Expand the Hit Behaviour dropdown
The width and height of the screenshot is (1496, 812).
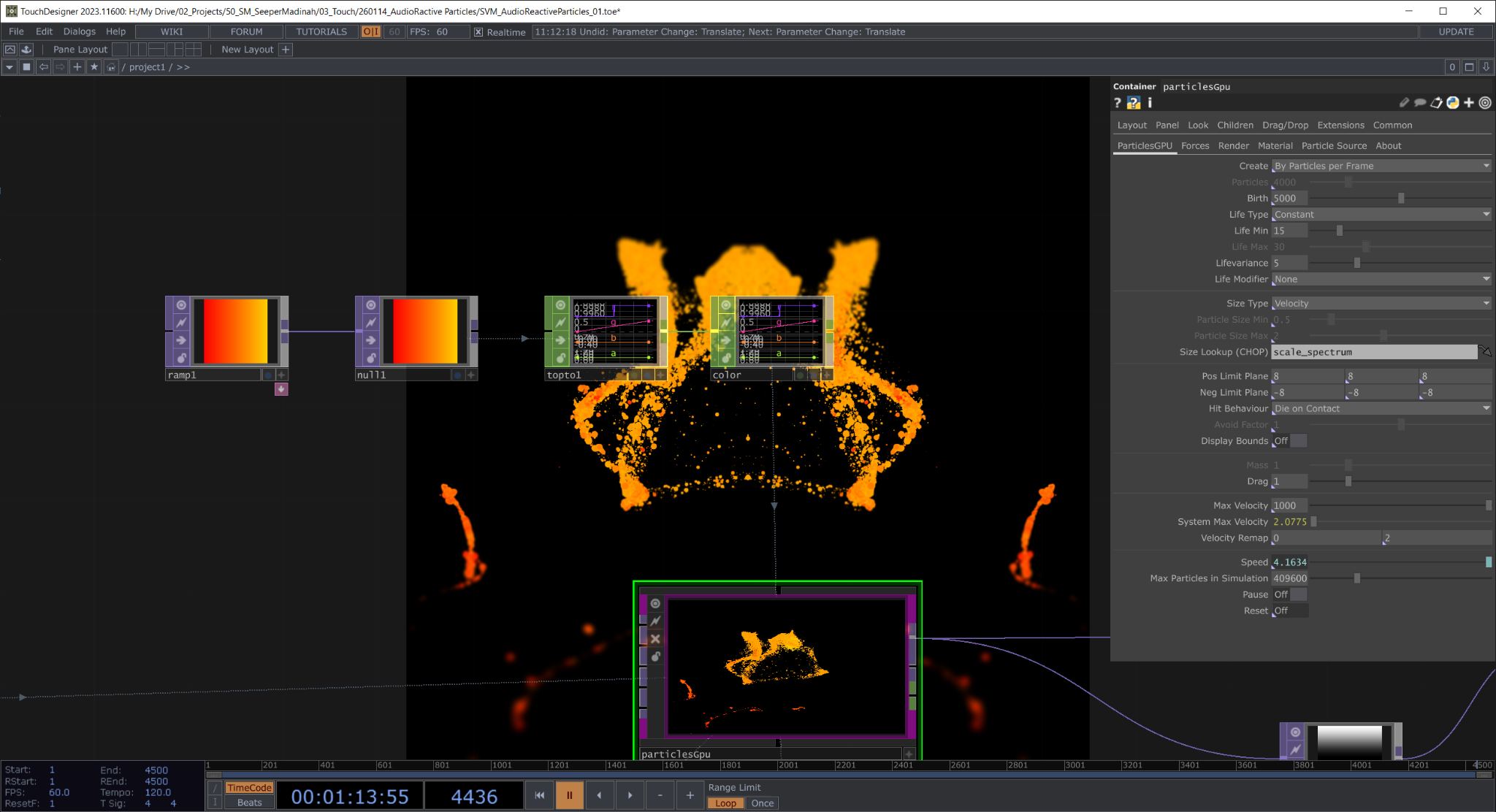[1381, 409]
